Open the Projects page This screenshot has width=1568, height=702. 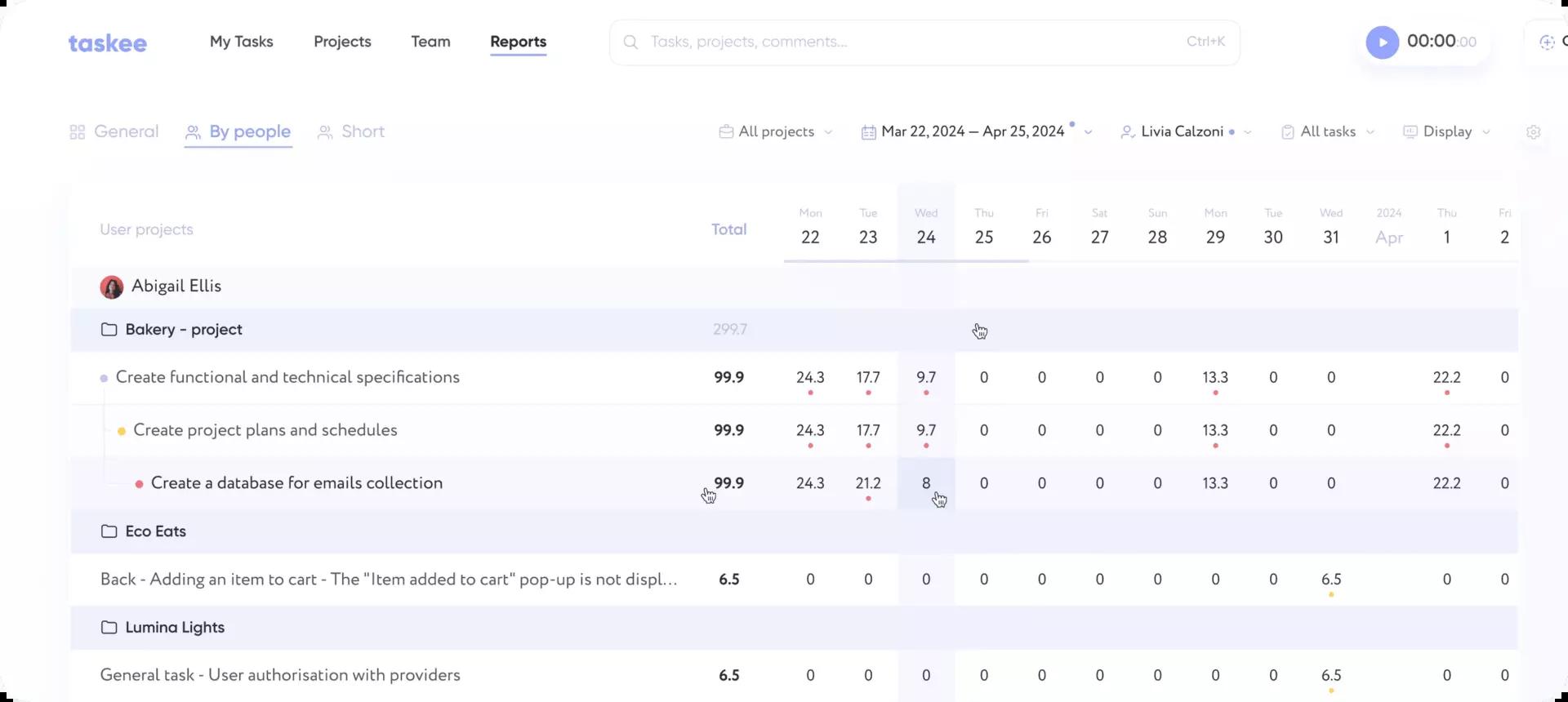click(342, 42)
